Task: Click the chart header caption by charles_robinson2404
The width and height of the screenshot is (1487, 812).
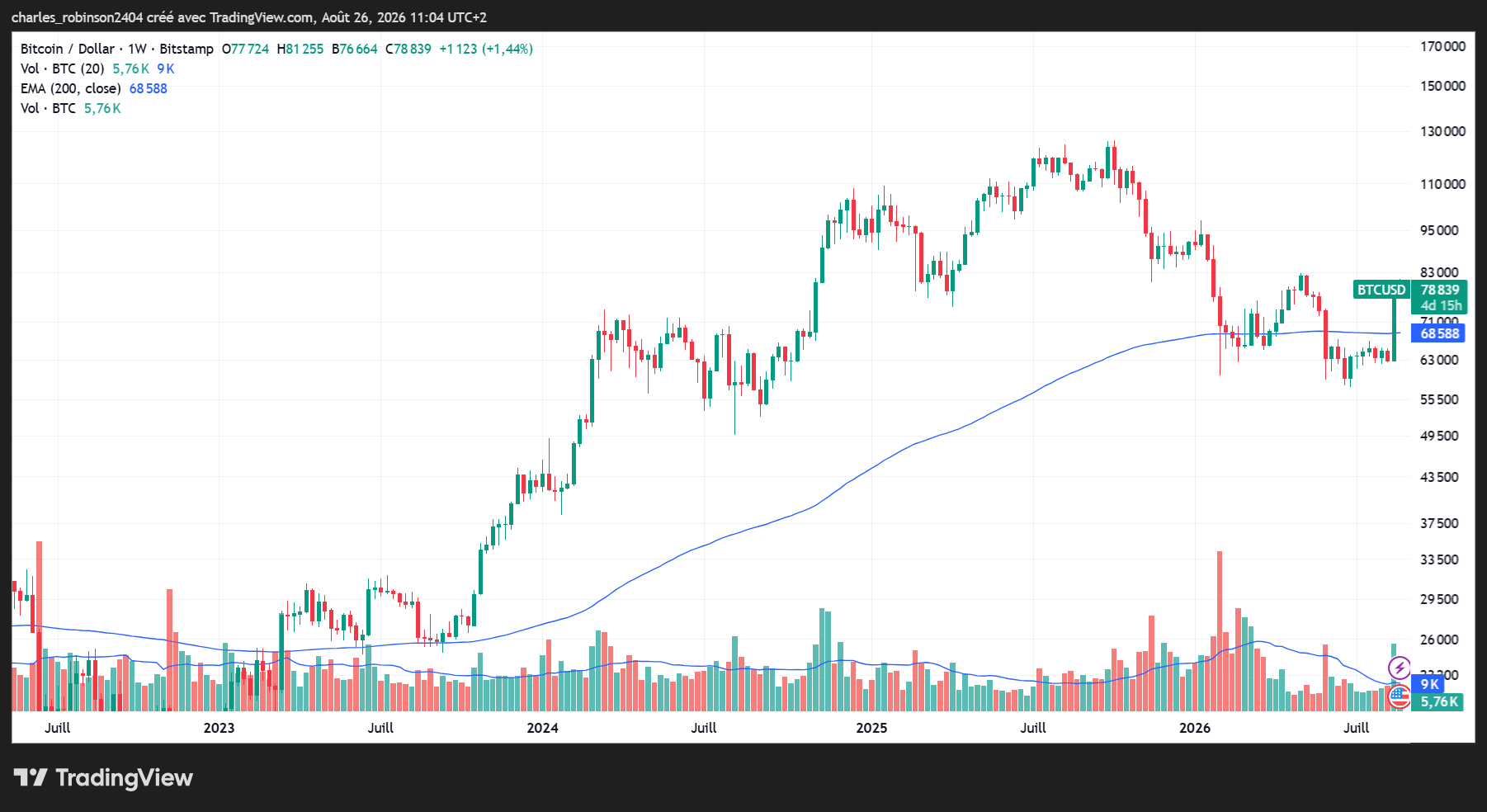Action: click(x=249, y=17)
